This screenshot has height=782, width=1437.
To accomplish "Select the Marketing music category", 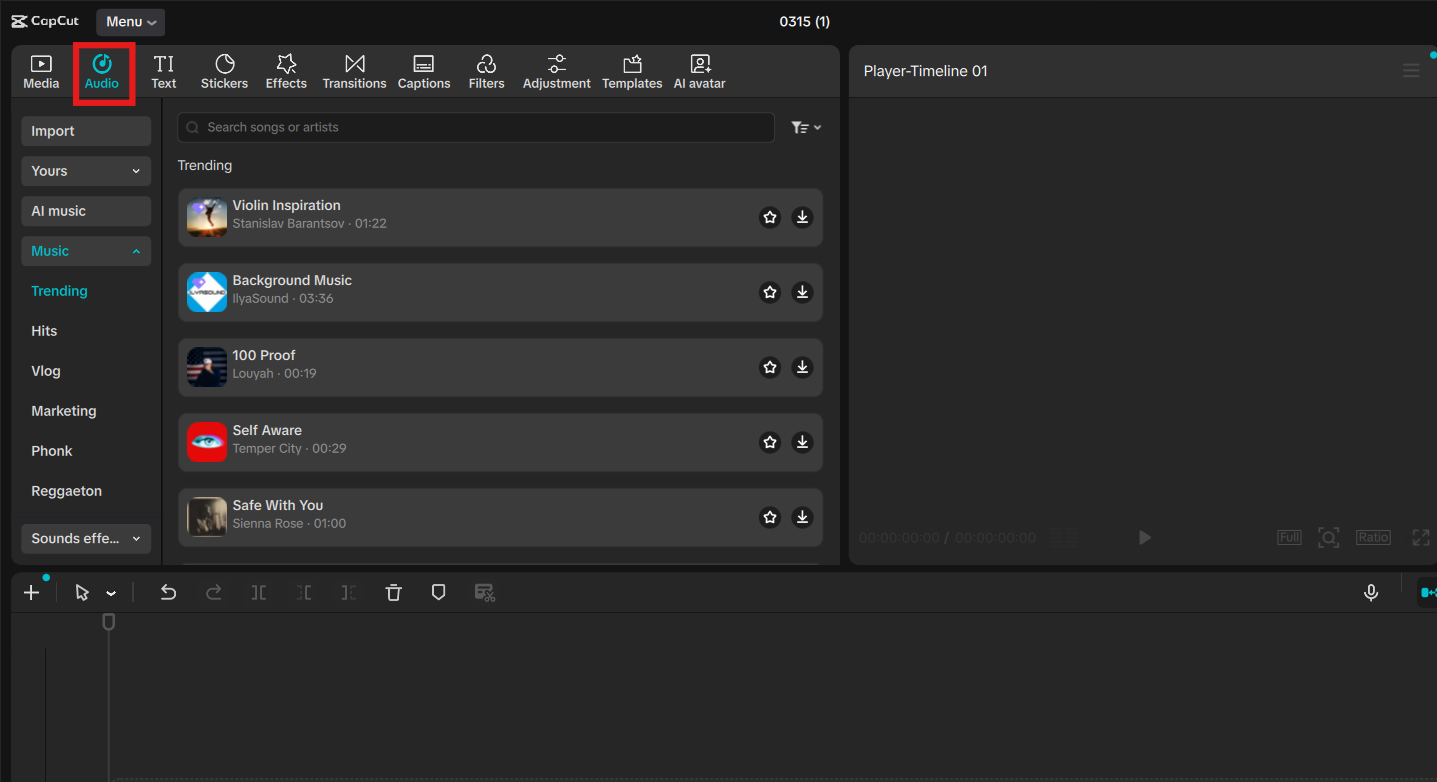I will click(x=64, y=411).
